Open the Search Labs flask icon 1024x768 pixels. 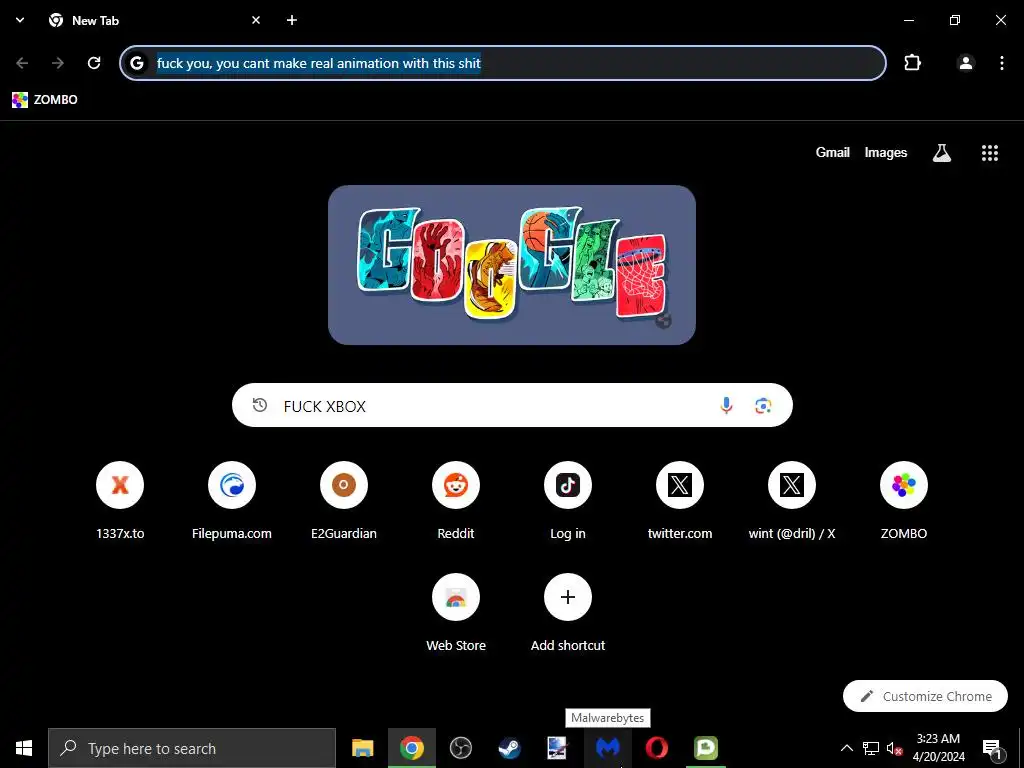942,153
